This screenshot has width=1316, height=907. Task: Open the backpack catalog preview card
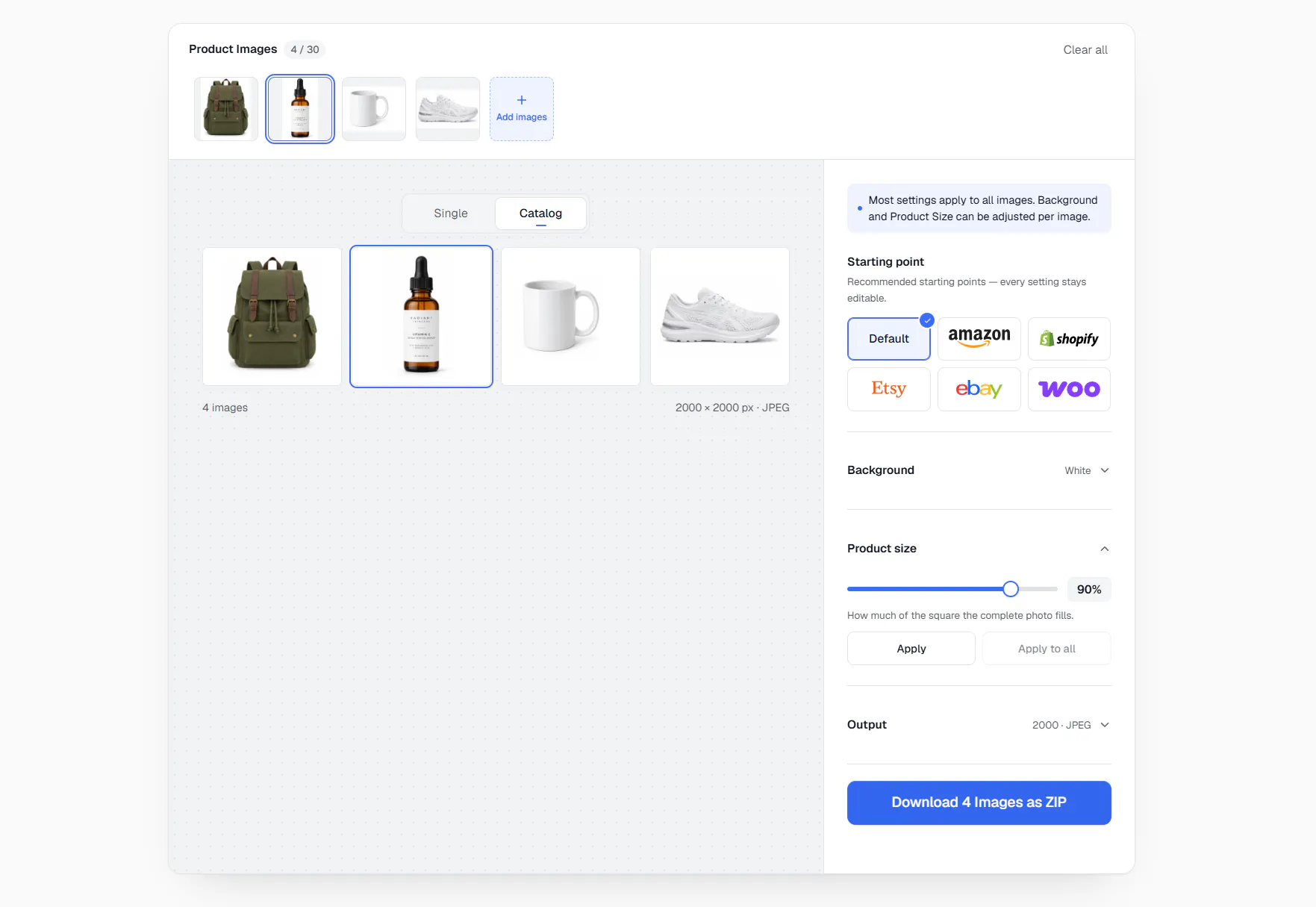click(272, 317)
